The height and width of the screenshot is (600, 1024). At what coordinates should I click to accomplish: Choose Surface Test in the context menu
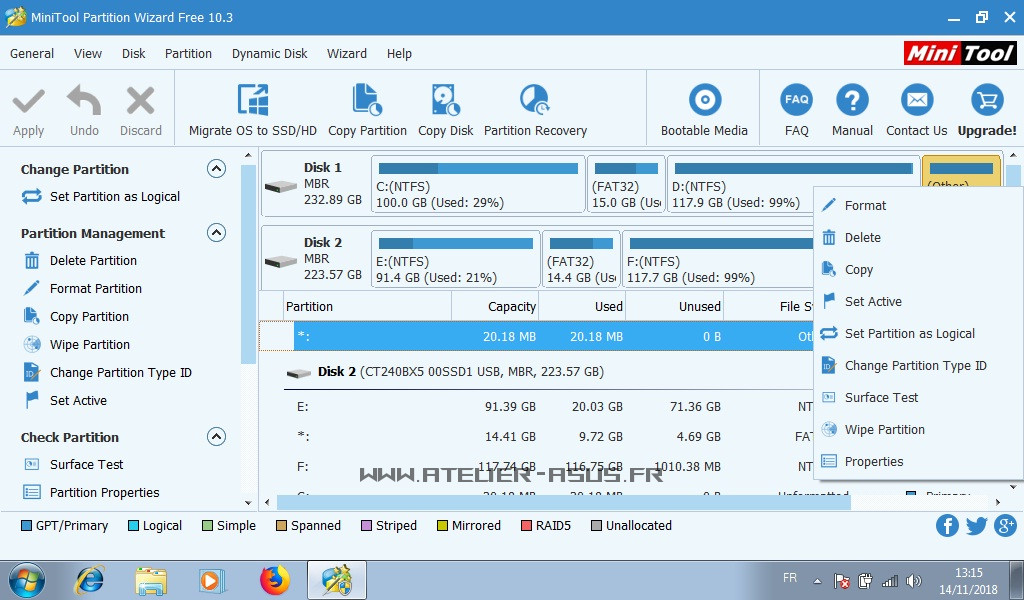tap(918, 398)
